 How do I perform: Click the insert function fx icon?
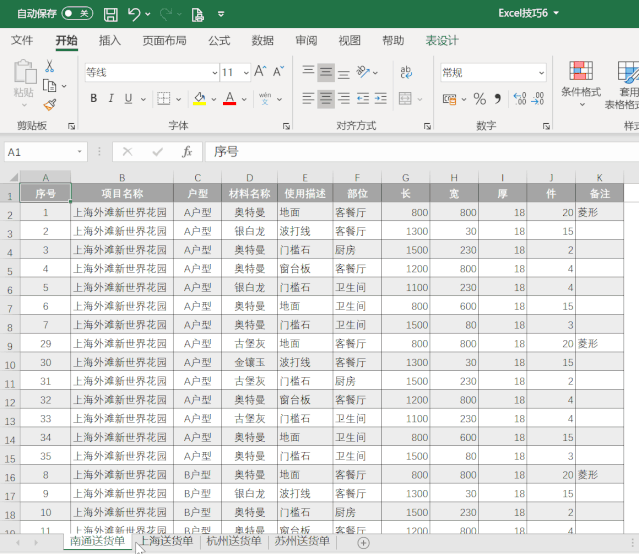186,152
